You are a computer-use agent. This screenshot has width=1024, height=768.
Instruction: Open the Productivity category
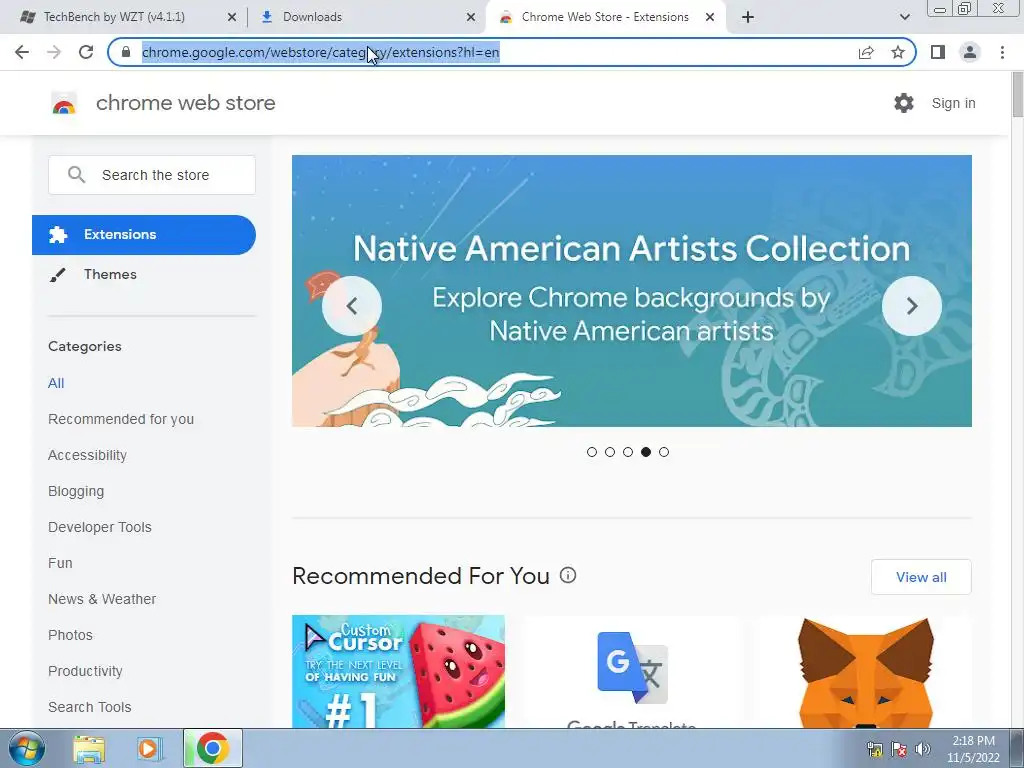[86, 671]
